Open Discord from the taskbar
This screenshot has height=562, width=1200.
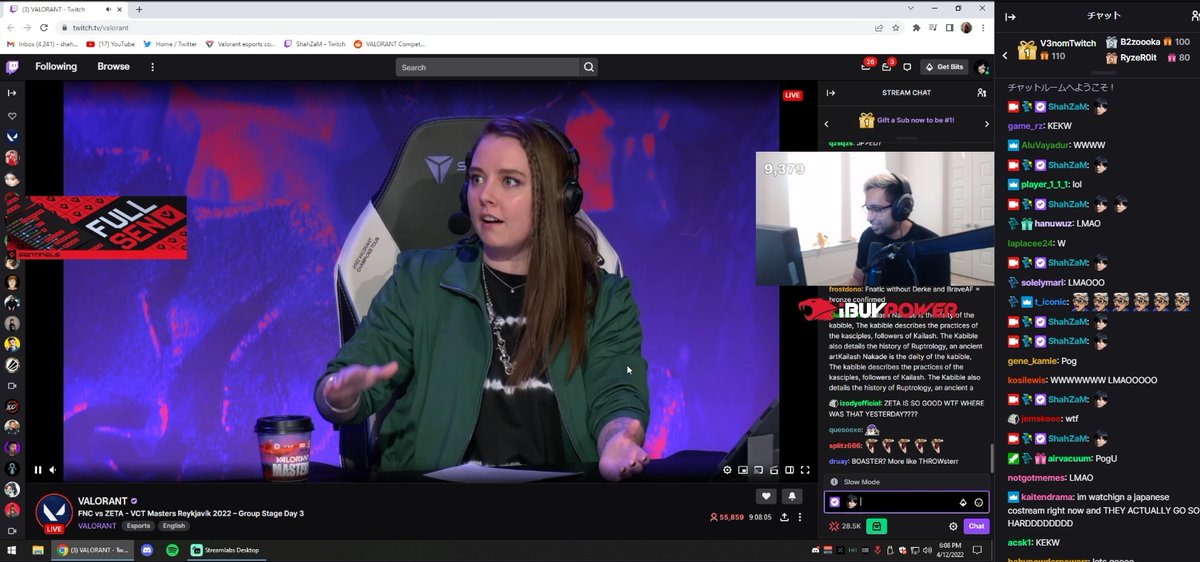147,550
